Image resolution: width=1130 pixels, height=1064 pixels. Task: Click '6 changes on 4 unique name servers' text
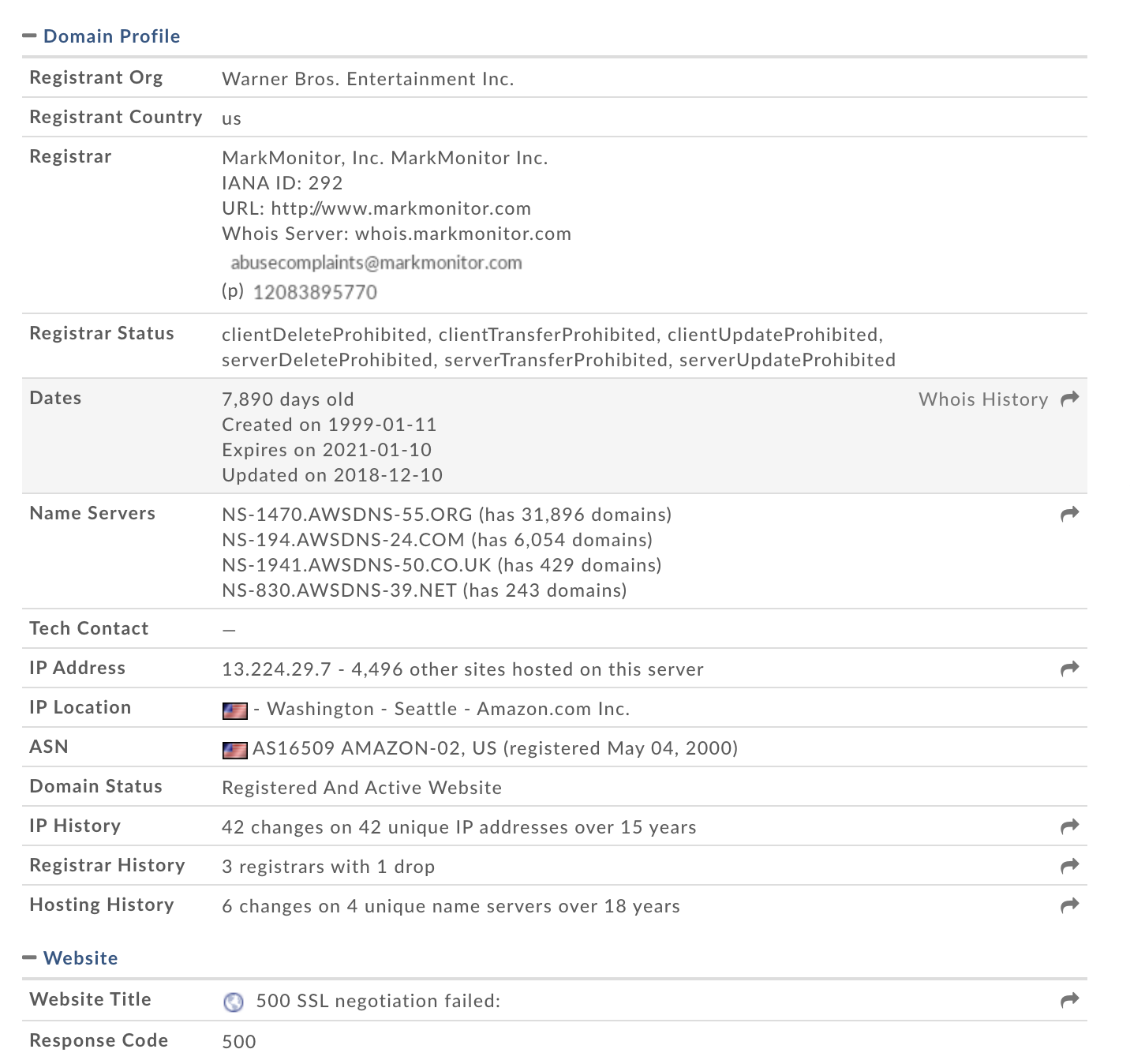pyautogui.click(x=387, y=906)
